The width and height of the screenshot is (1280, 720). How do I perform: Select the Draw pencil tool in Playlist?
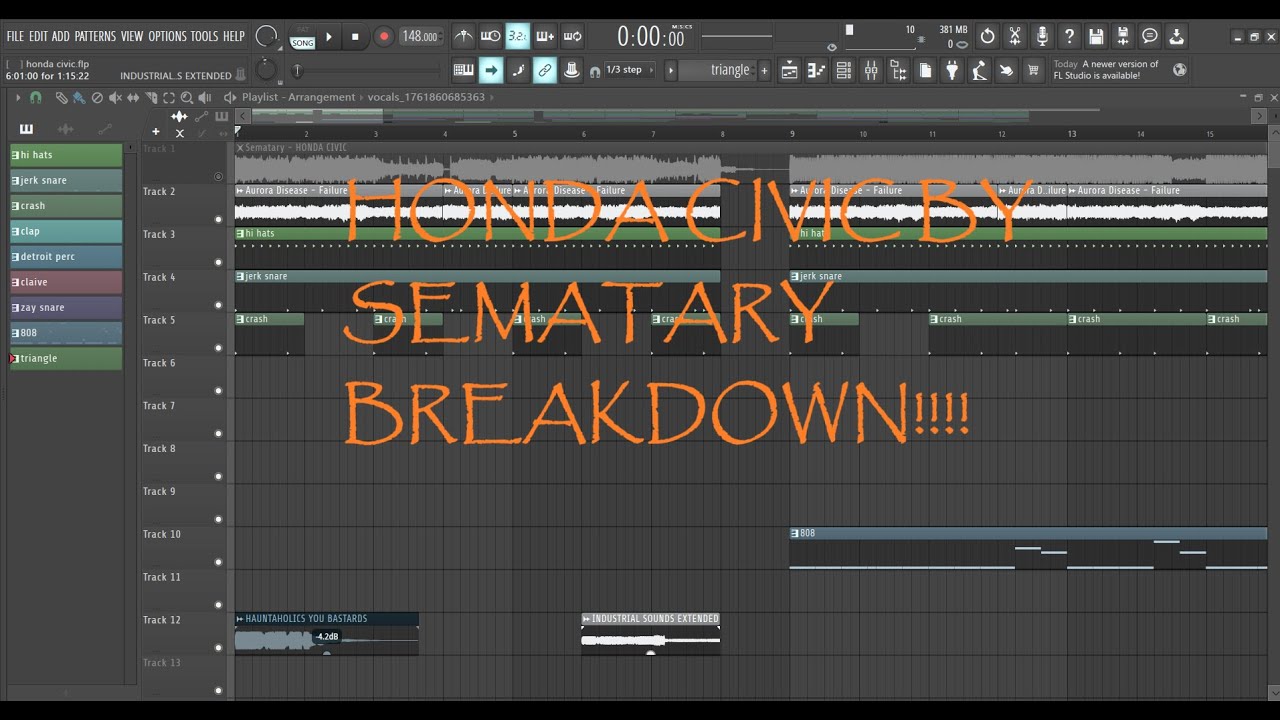61,98
